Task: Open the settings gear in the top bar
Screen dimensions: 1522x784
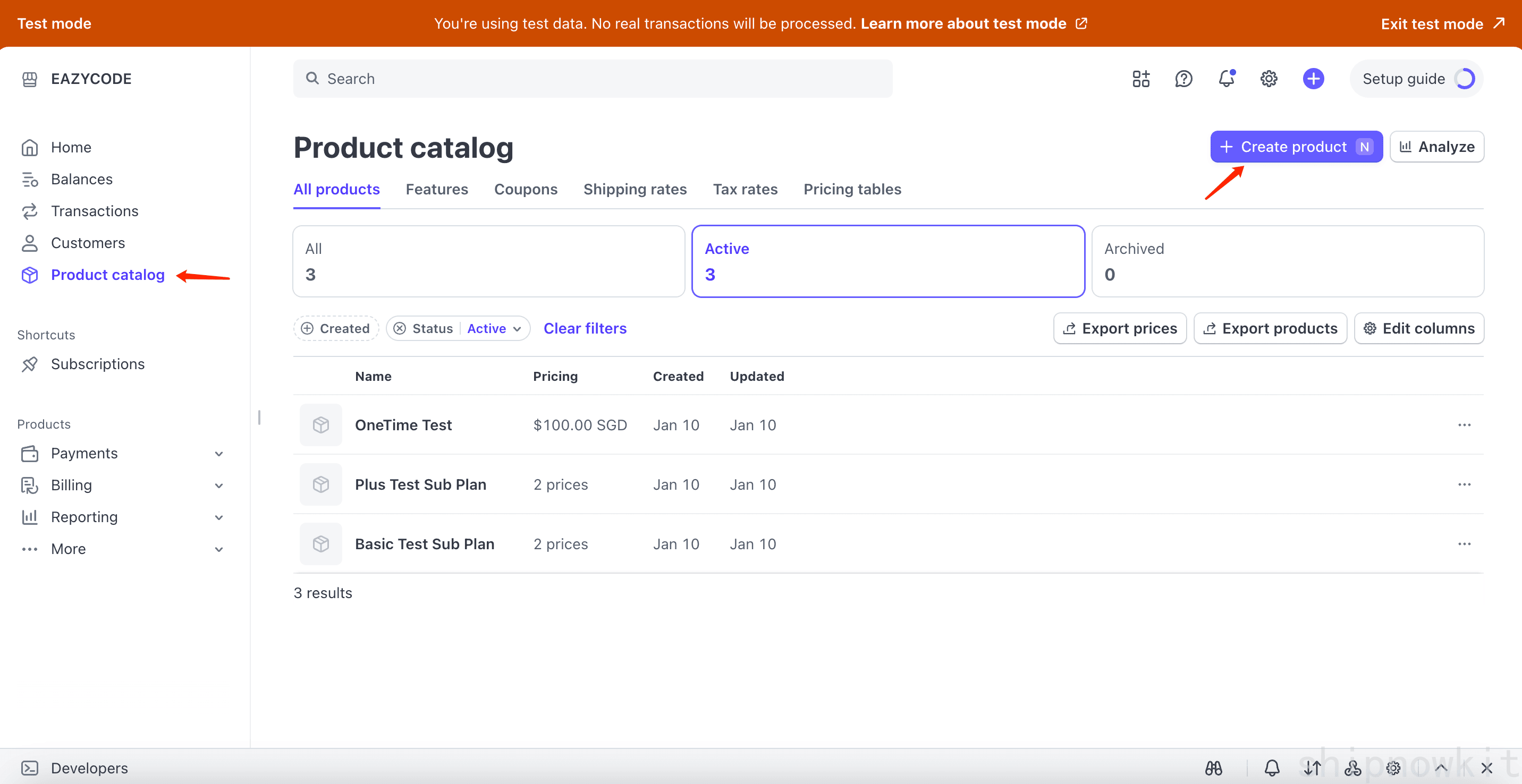Action: (x=1269, y=78)
